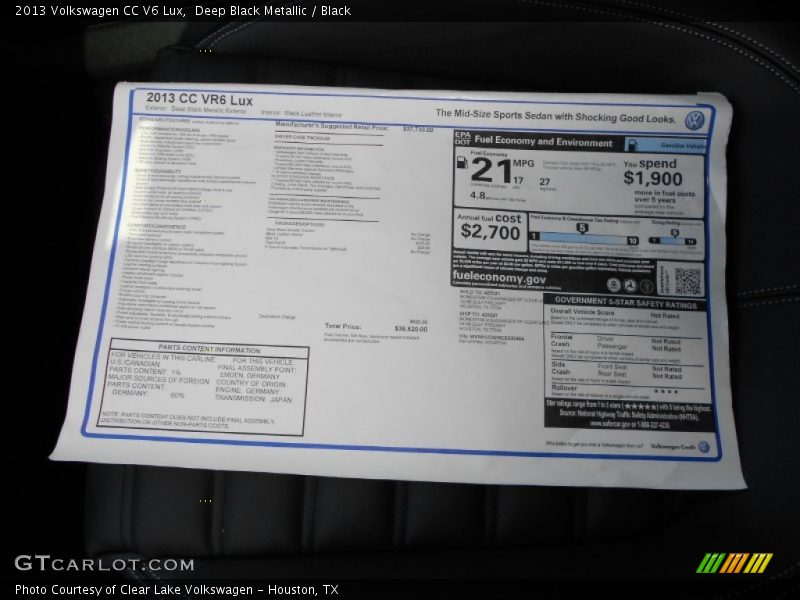
Task: Click the fuel pump icon next to Fuel Economy
Action: (461, 164)
